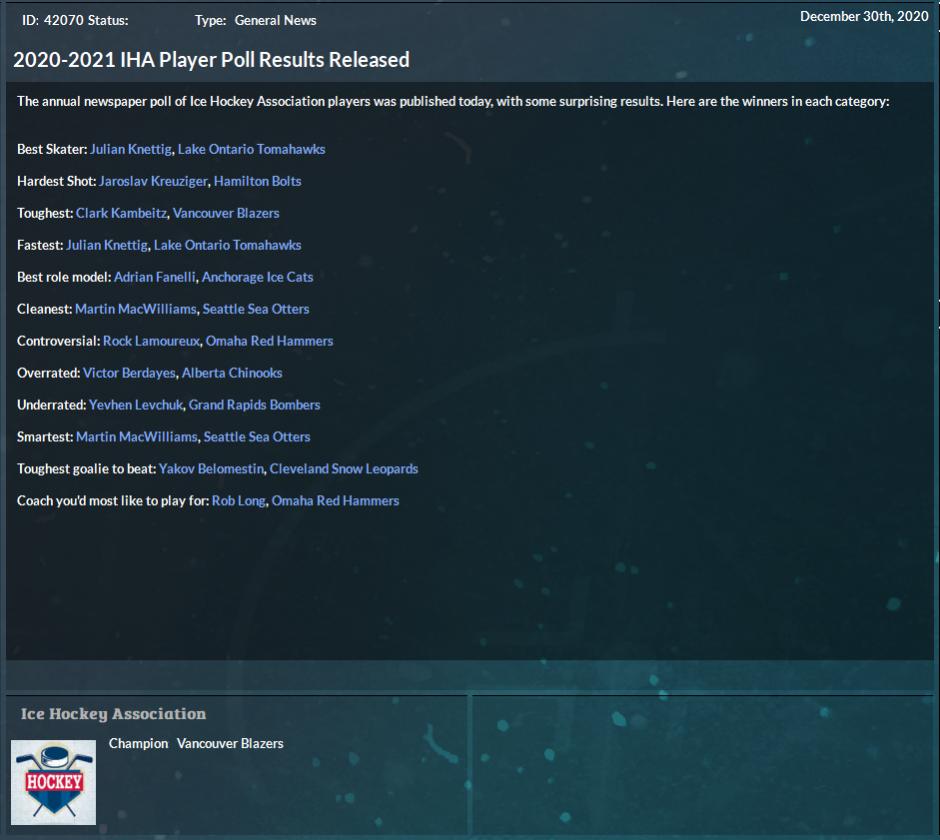Screen dimensions: 940x840
Task: Select Clark Kambeitz player link
Action: [121, 213]
